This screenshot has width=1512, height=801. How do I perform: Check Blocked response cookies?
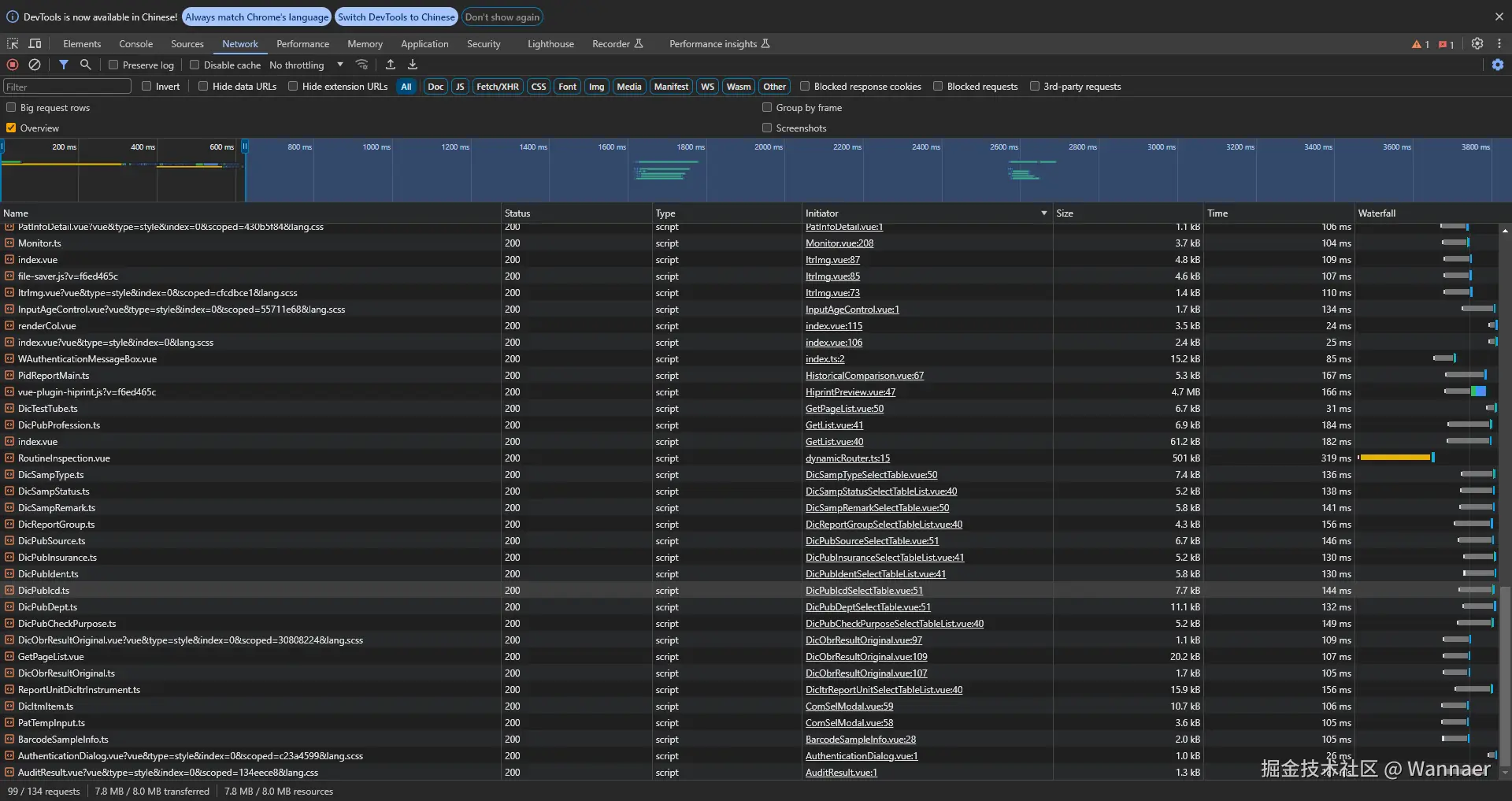pos(805,86)
